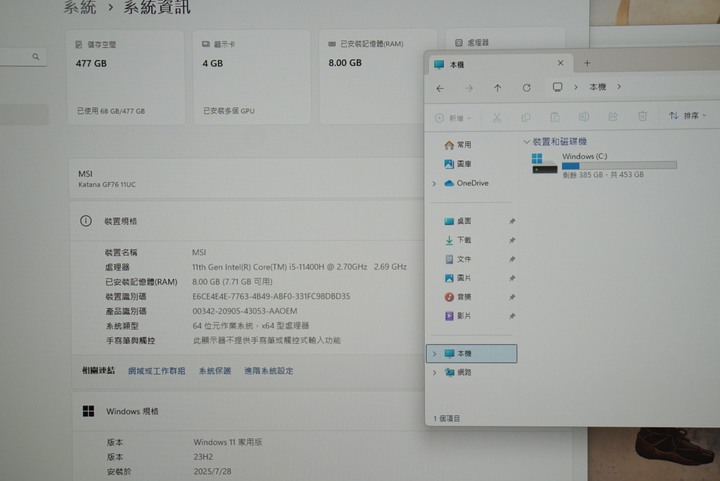
Task: Open the 新增 dropdown menu
Action: tap(453, 118)
